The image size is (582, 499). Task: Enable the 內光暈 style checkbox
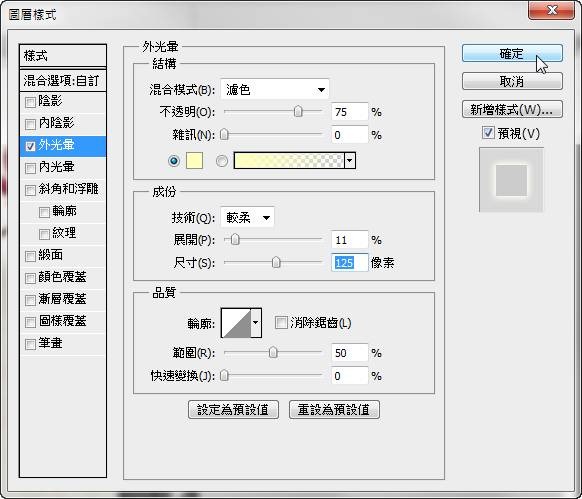[x=30, y=168]
